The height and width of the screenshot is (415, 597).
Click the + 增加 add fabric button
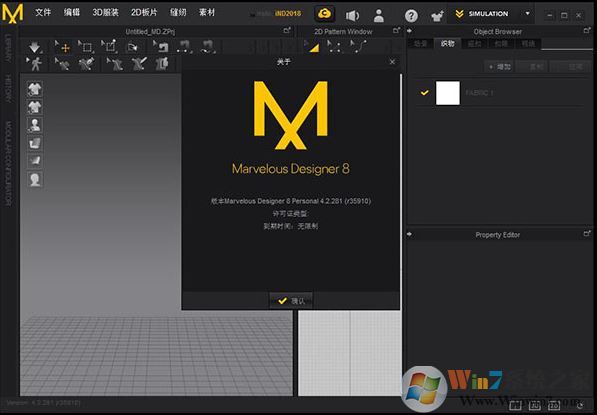pyautogui.click(x=500, y=67)
